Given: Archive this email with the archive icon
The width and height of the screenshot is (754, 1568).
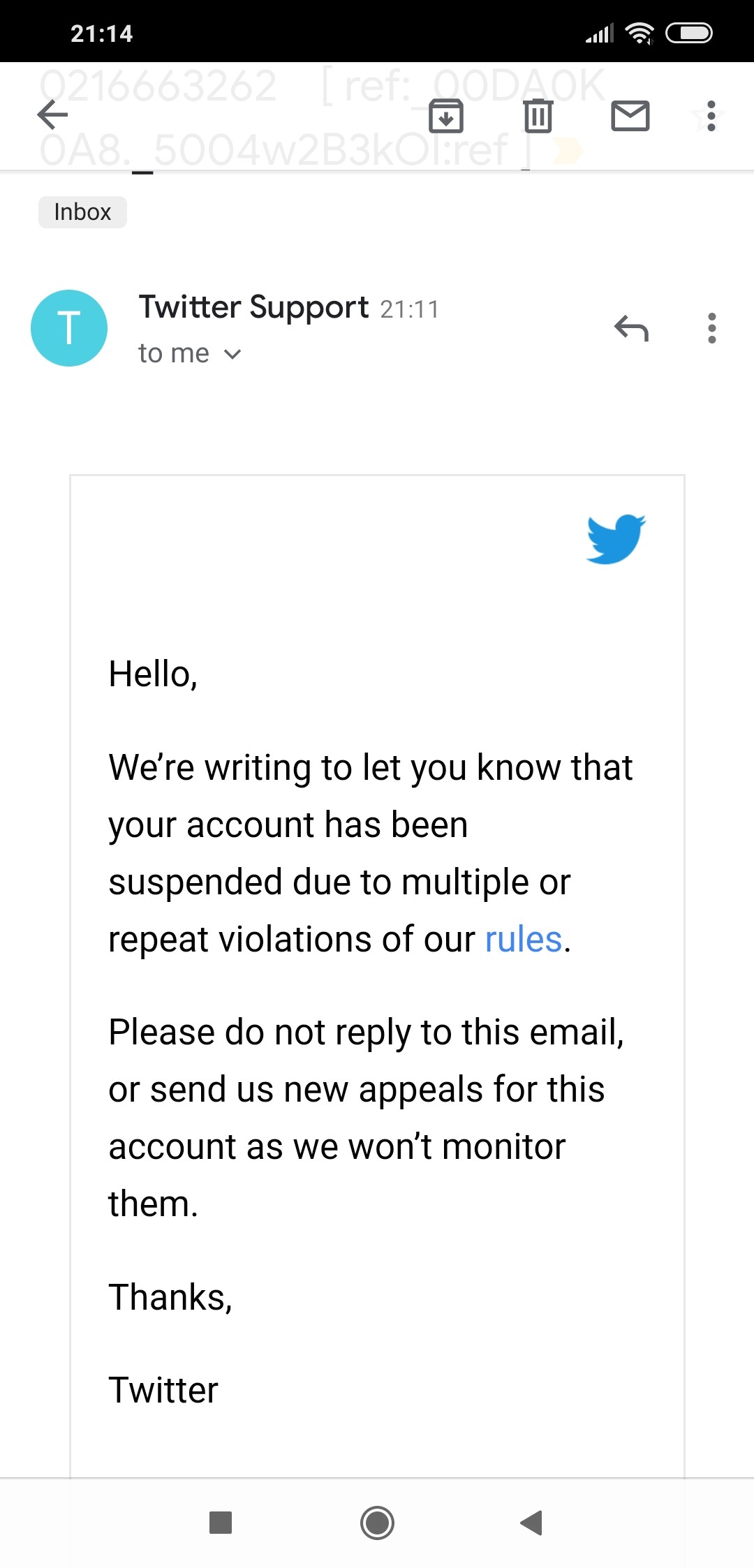Looking at the screenshot, I should click(446, 115).
